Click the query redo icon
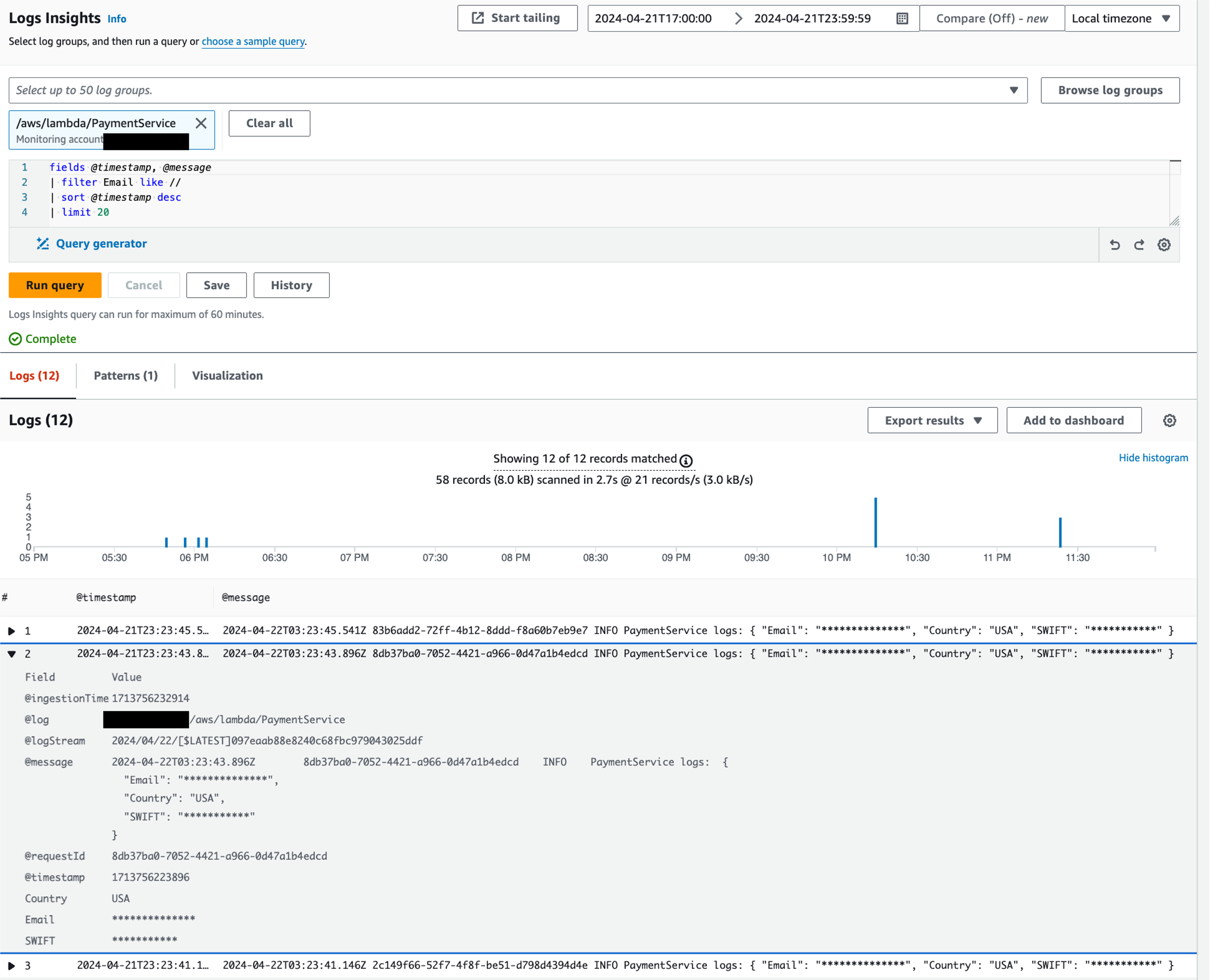 [1139, 244]
